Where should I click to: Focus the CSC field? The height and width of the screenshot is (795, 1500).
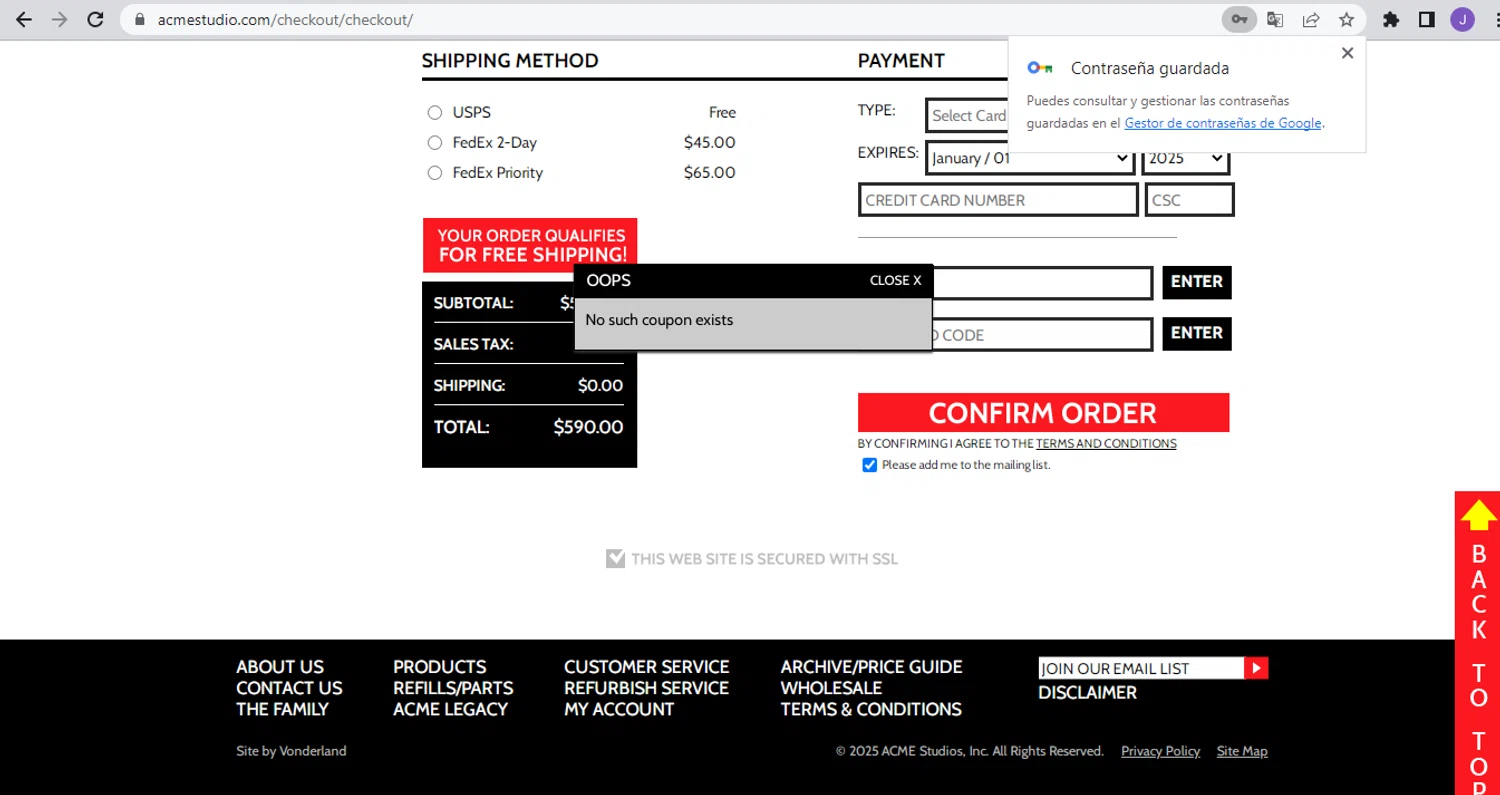pyautogui.click(x=1189, y=200)
